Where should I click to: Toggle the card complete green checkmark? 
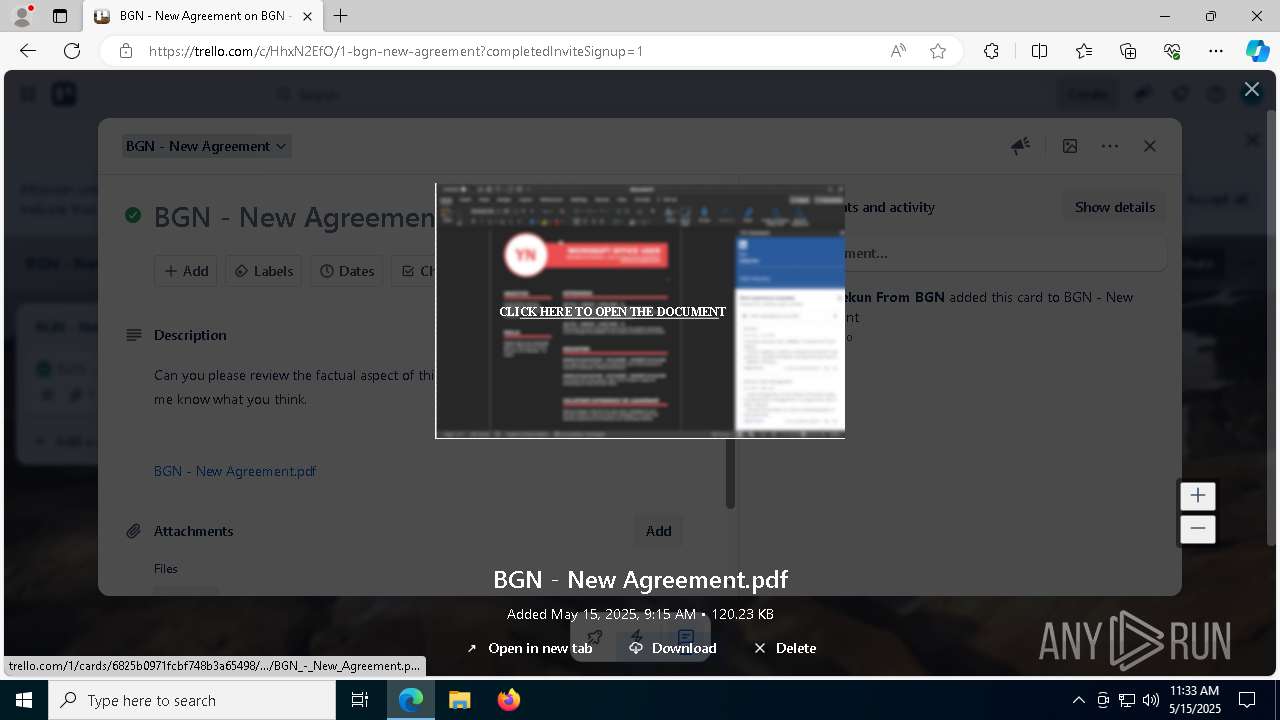pos(133,215)
